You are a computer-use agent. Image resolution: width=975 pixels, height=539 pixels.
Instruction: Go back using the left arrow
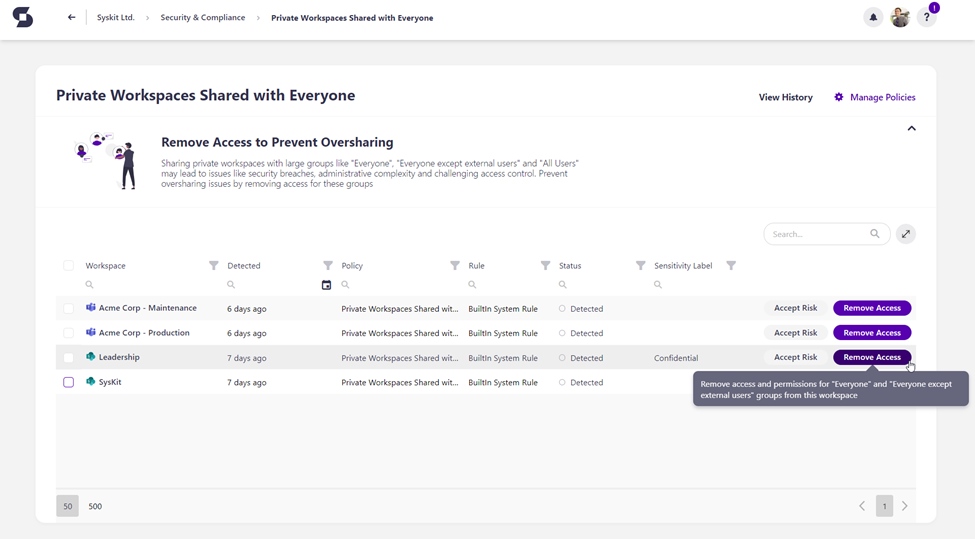(x=72, y=17)
